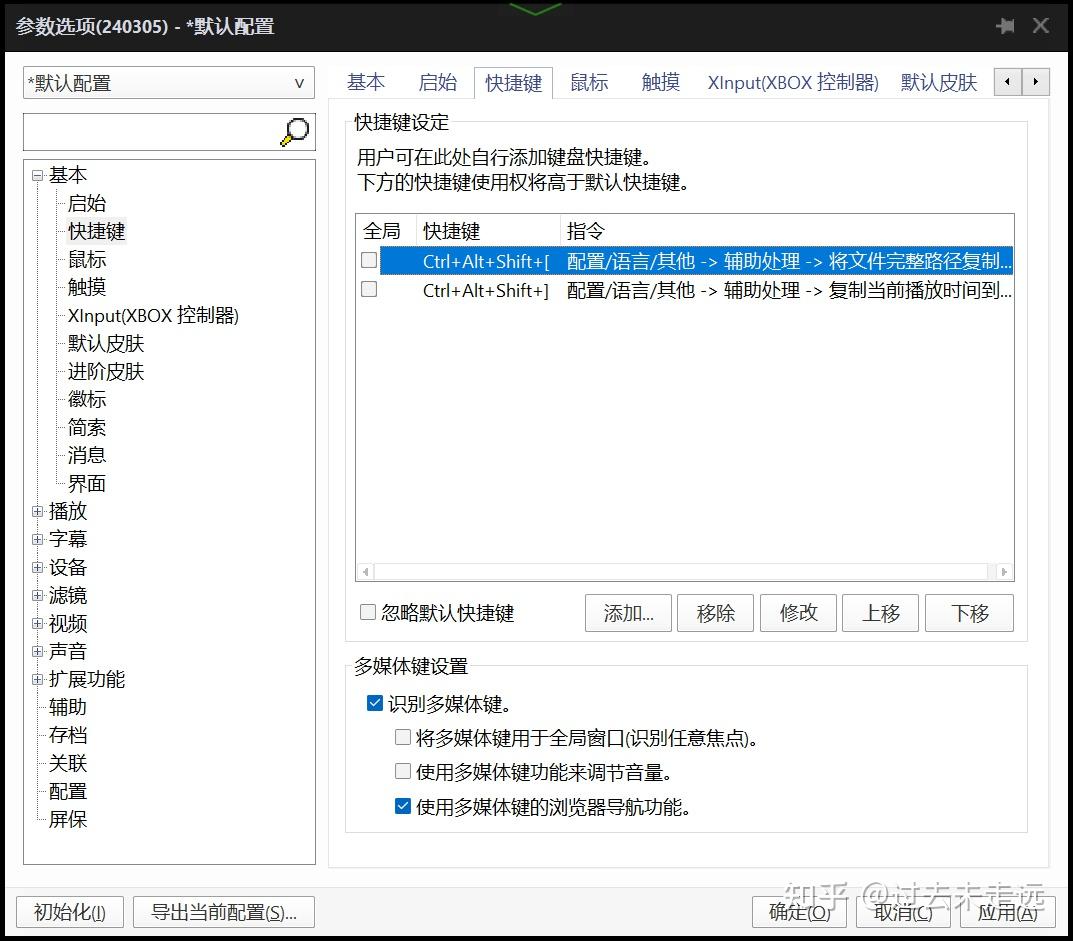
Task: Click the right tab-scroll arrow
Action: click(1035, 82)
